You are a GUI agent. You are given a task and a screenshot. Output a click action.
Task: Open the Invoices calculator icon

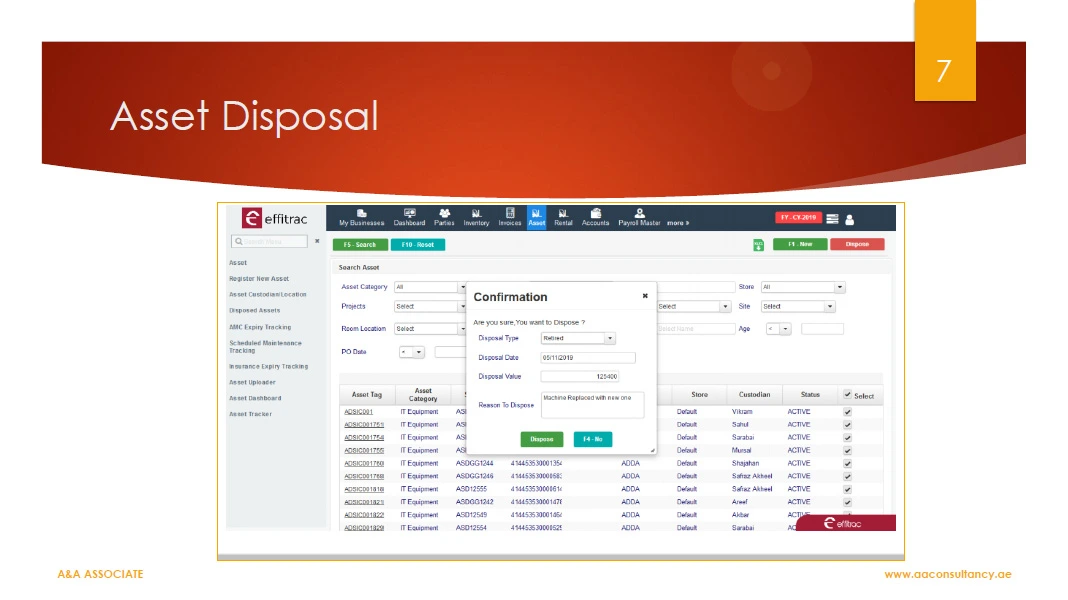pos(510,213)
